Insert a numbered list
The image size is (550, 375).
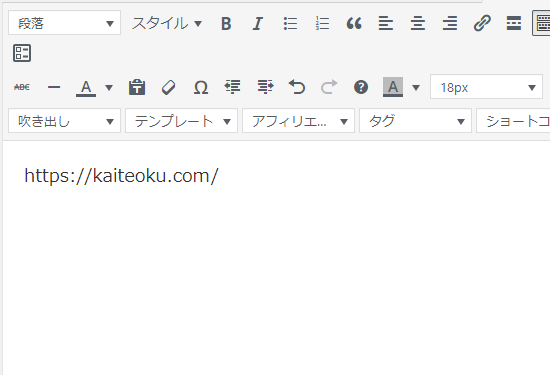pyautogui.click(x=322, y=24)
